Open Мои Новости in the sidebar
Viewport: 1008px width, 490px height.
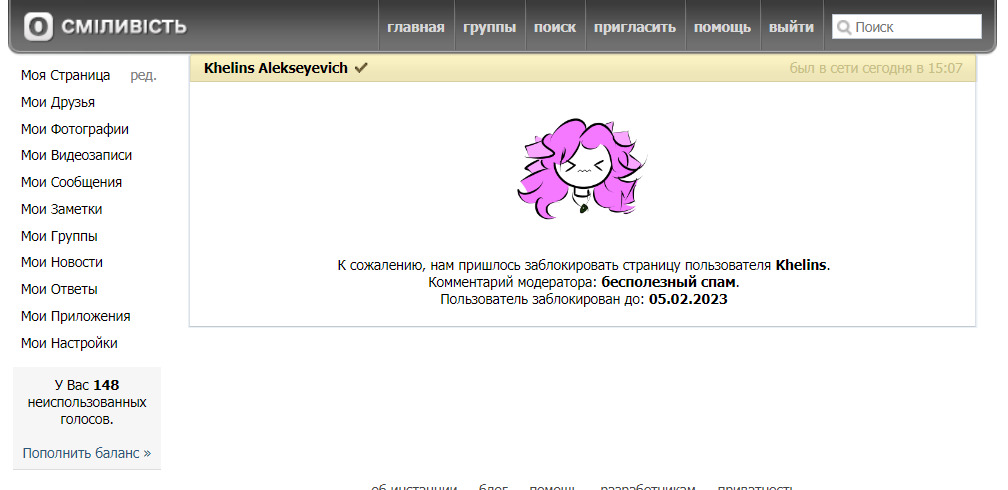62,262
